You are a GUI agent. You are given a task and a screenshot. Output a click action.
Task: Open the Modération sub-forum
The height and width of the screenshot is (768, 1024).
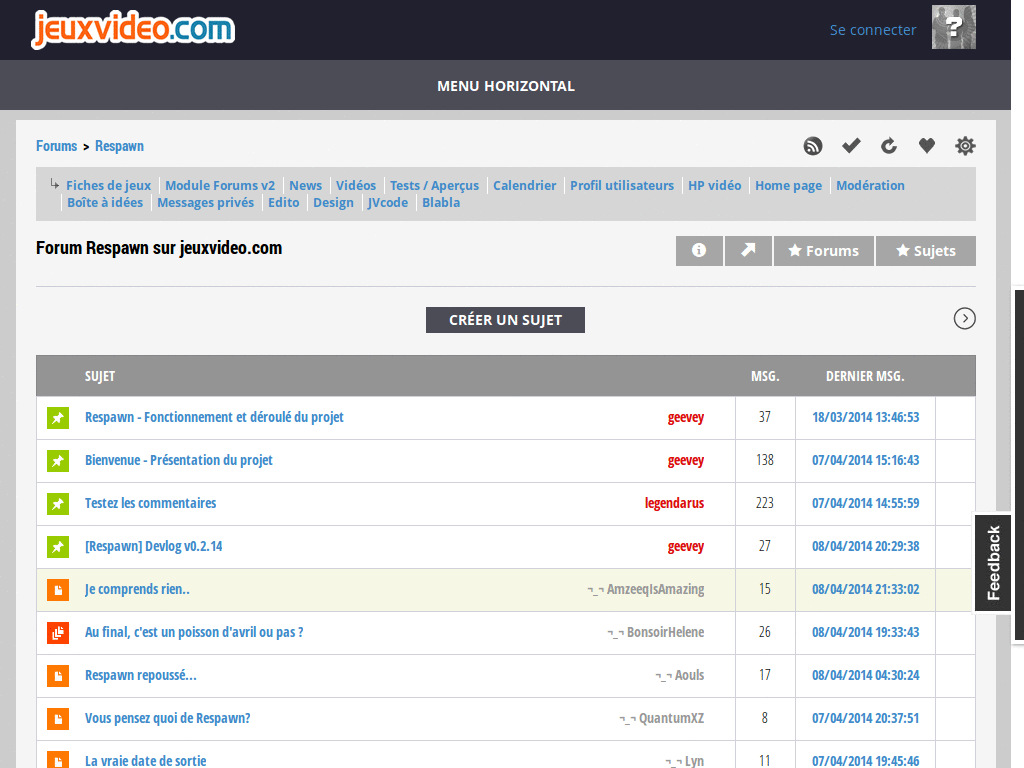(871, 185)
